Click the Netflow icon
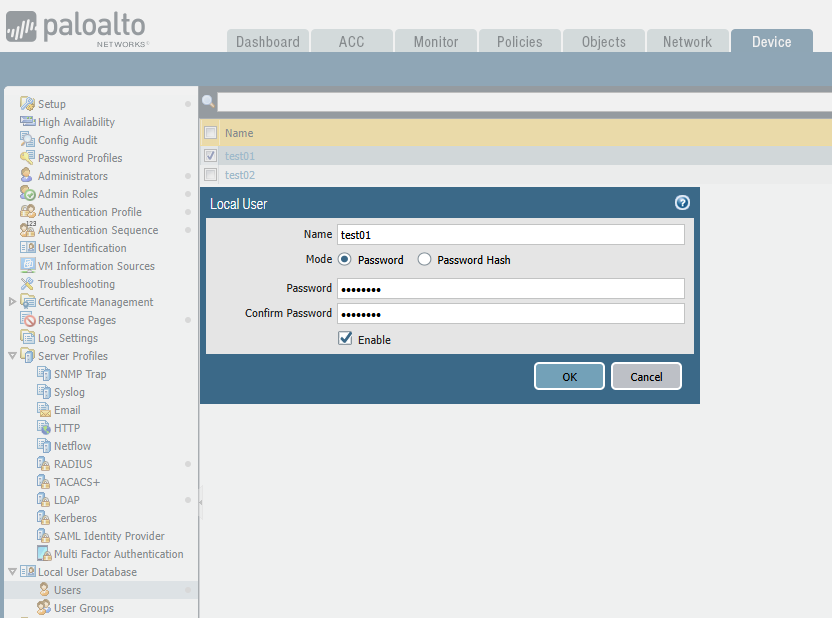The width and height of the screenshot is (832, 618). (x=44, y=445)
